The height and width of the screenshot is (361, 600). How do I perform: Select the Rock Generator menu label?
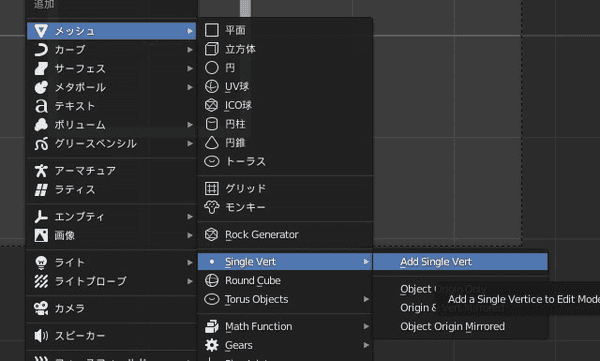[262, 234]
